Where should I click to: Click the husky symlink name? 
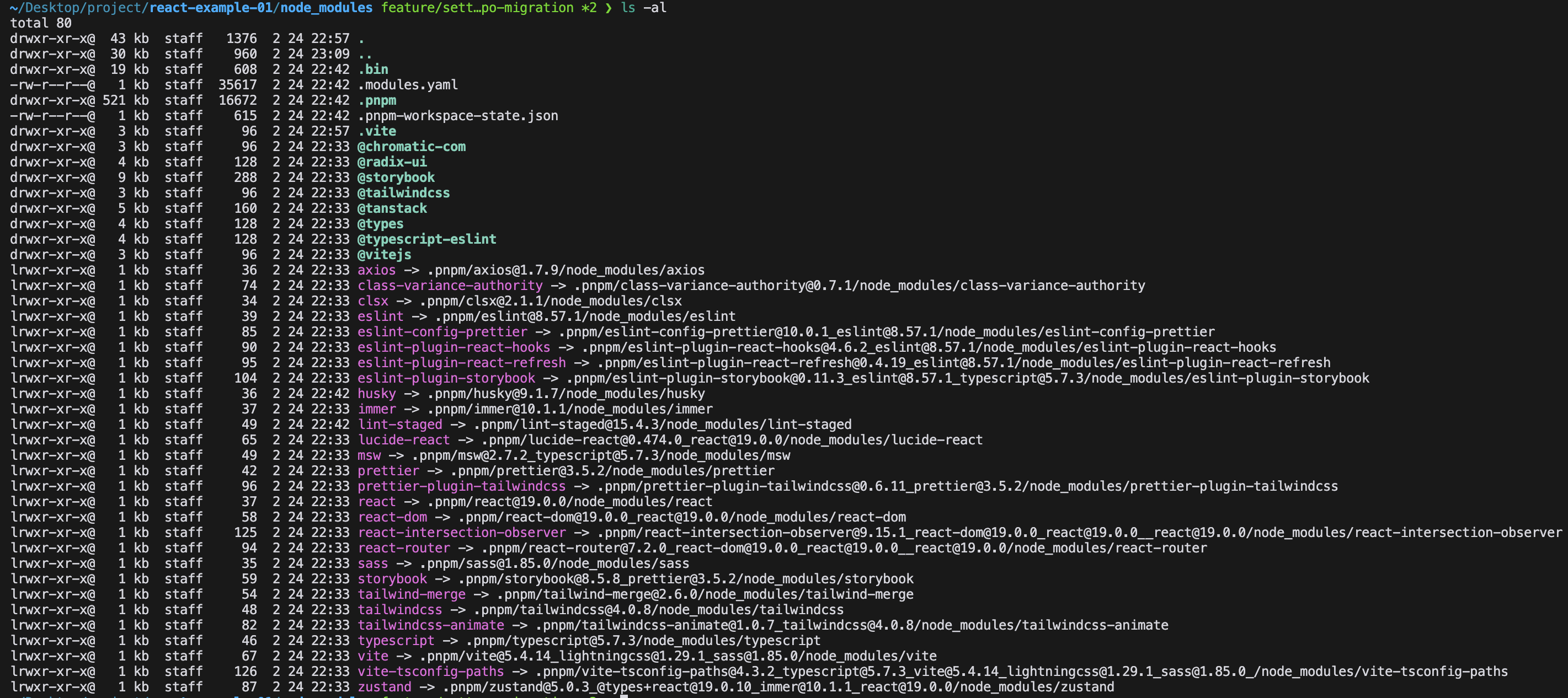click(377, 394)
